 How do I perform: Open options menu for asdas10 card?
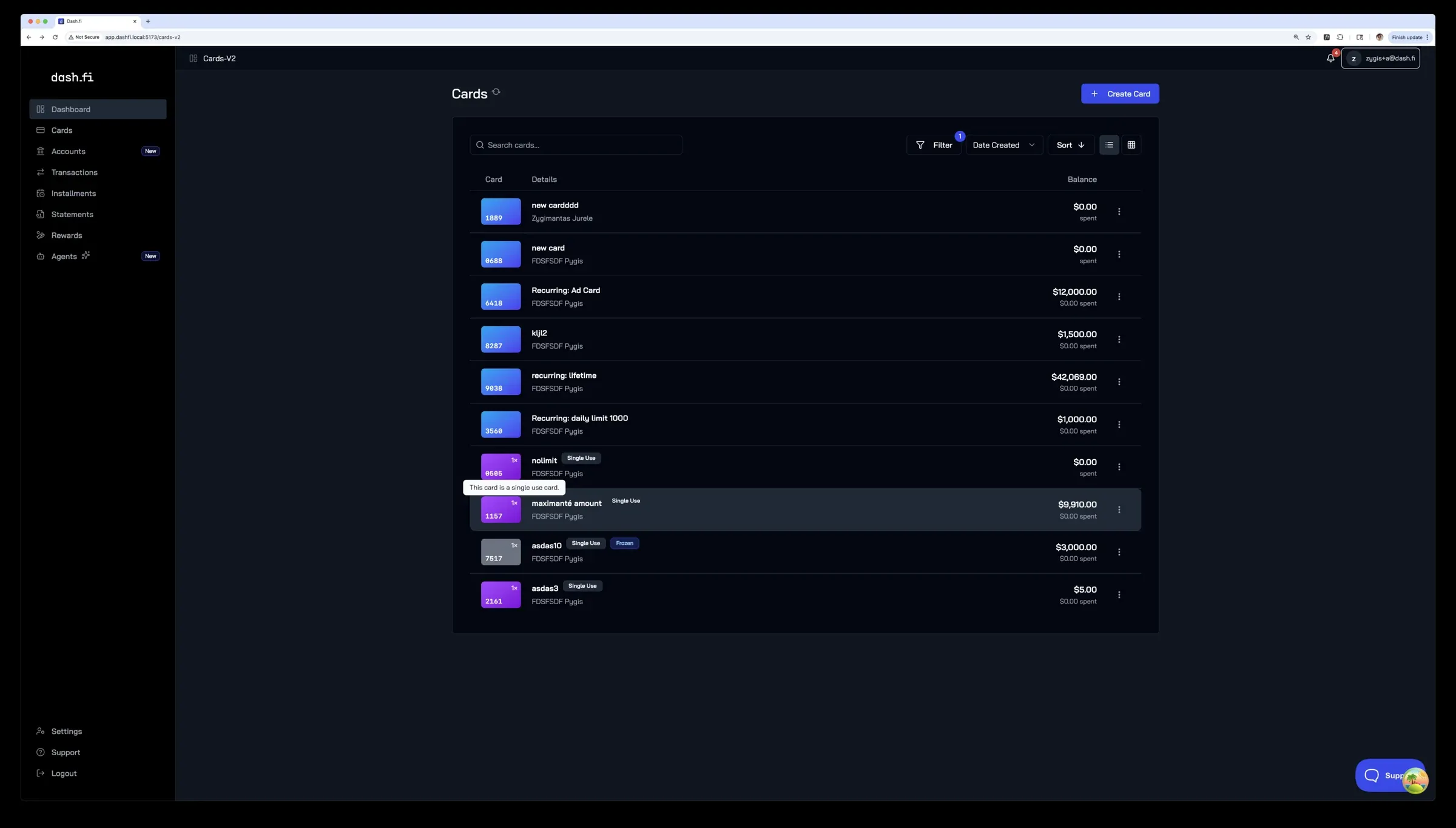(x=1119, y=552)
